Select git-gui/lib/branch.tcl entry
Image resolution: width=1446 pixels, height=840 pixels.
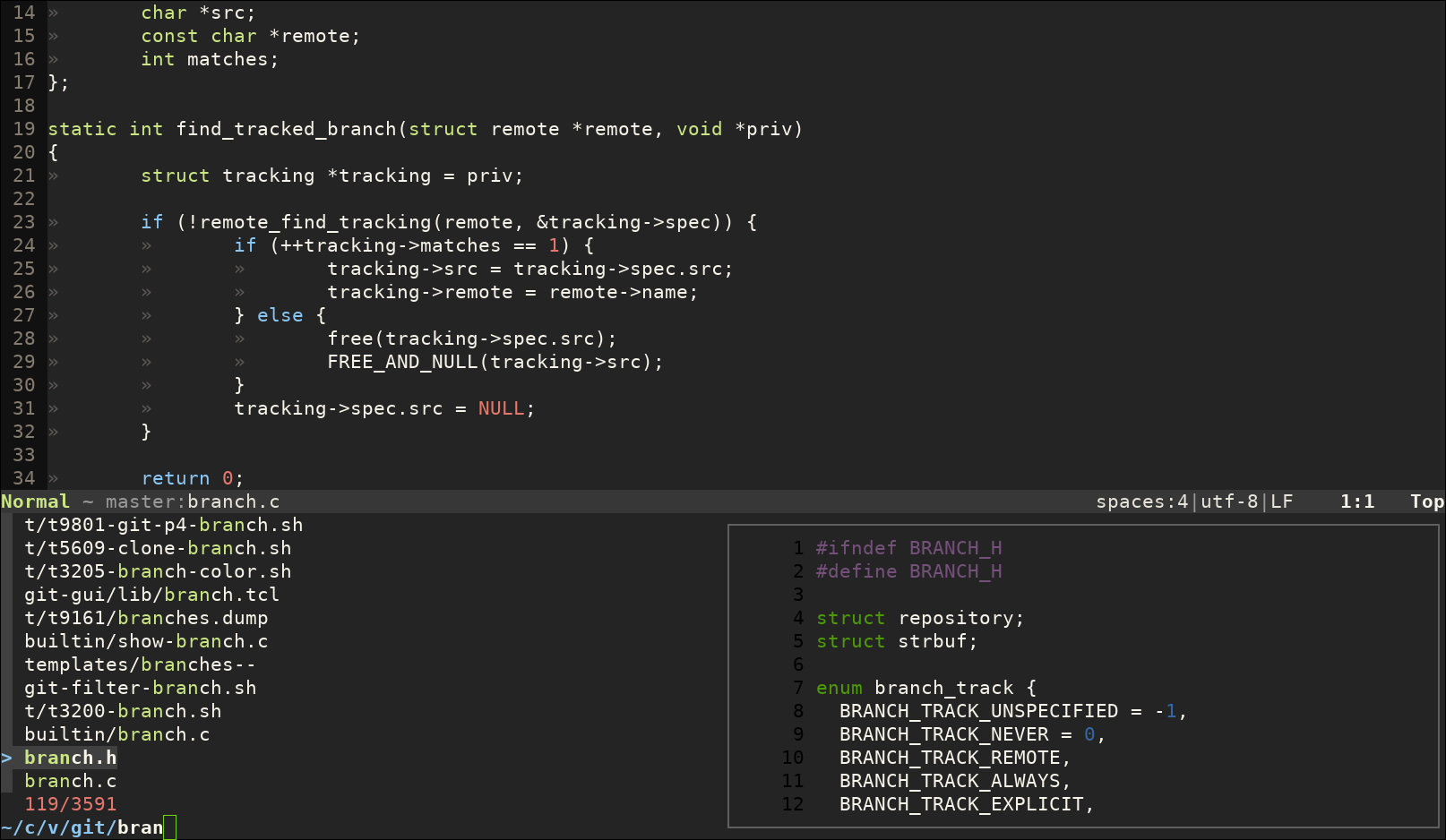tap(152, 595)
